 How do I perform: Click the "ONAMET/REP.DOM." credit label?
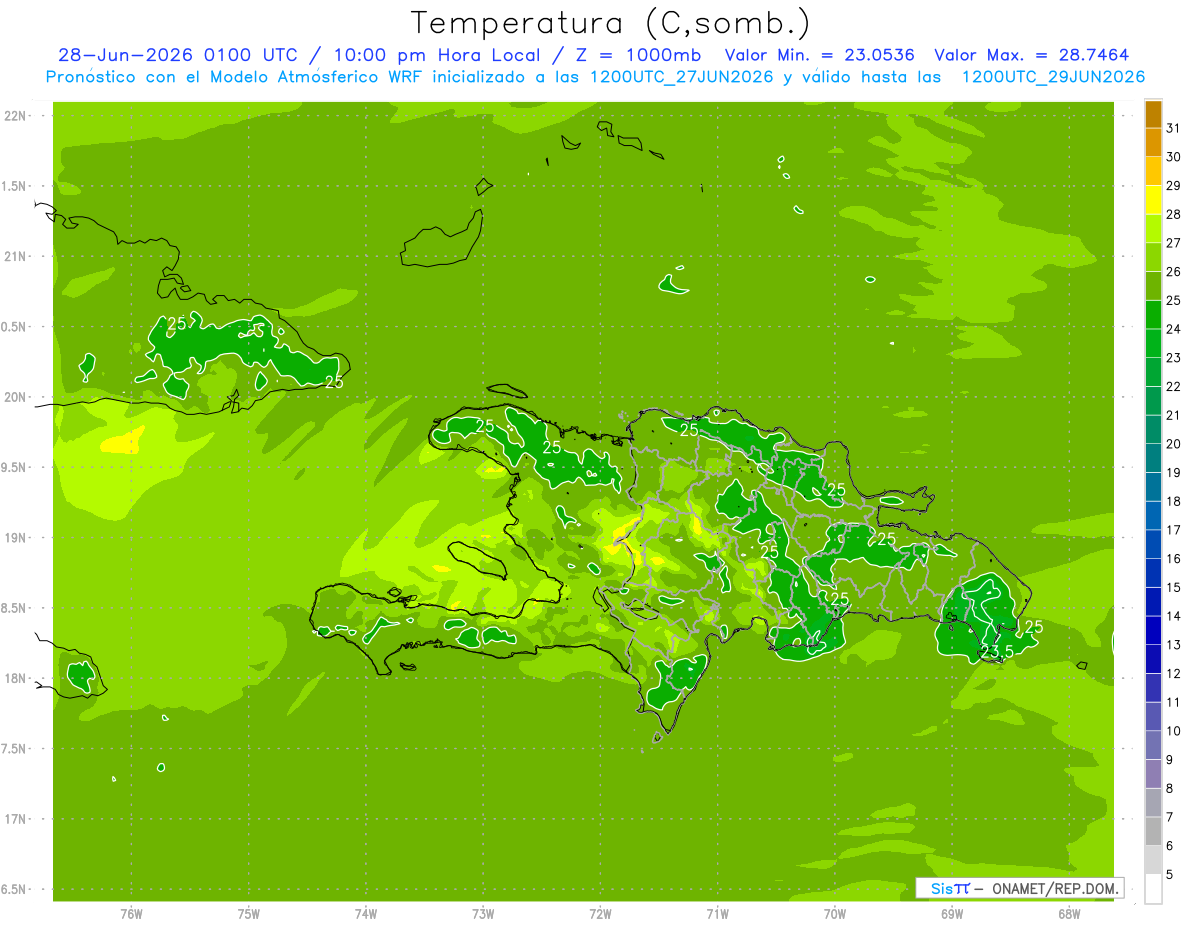pos(1056,888)
